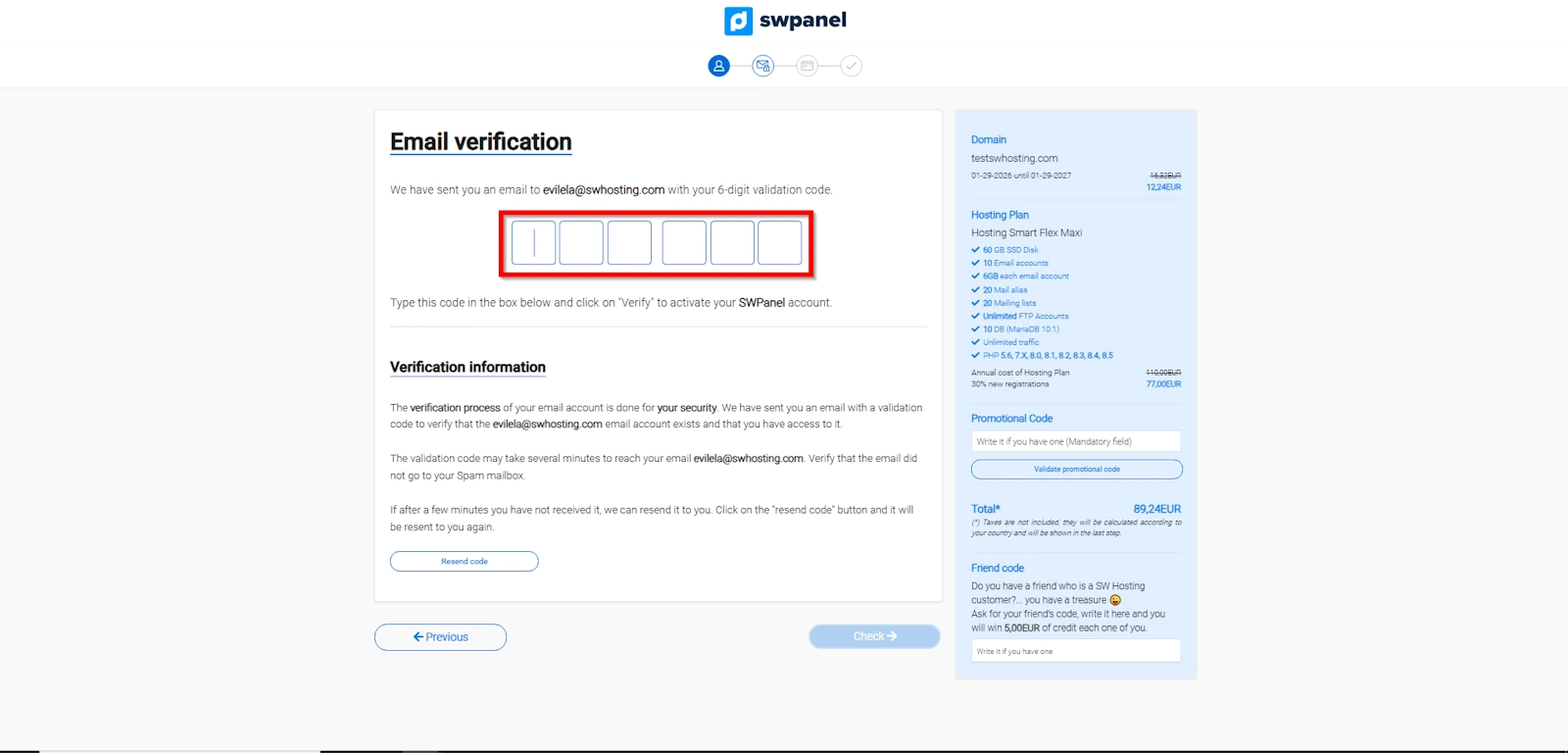Click the checkmark beside Unlimited traffic
Image resolution: width=1568 pixels, height=753 pixels.
tap(975, 342)
